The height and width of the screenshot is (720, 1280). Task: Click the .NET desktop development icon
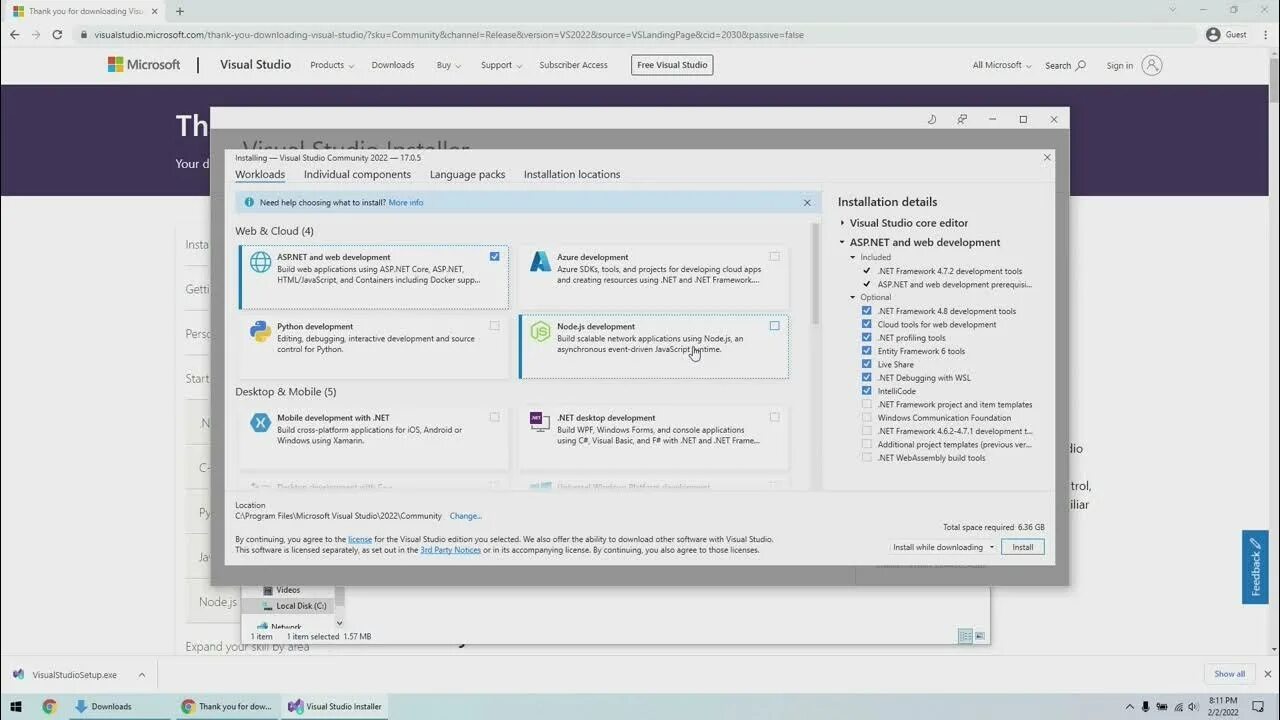[540, 422]
